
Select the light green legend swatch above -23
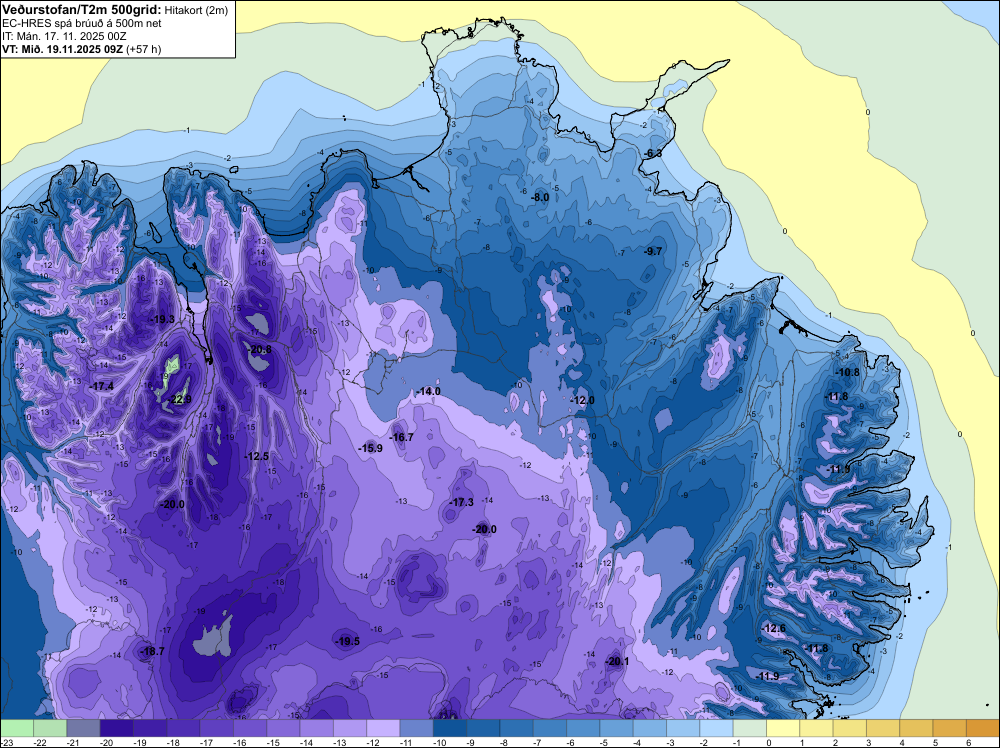(x=17, y=728)
